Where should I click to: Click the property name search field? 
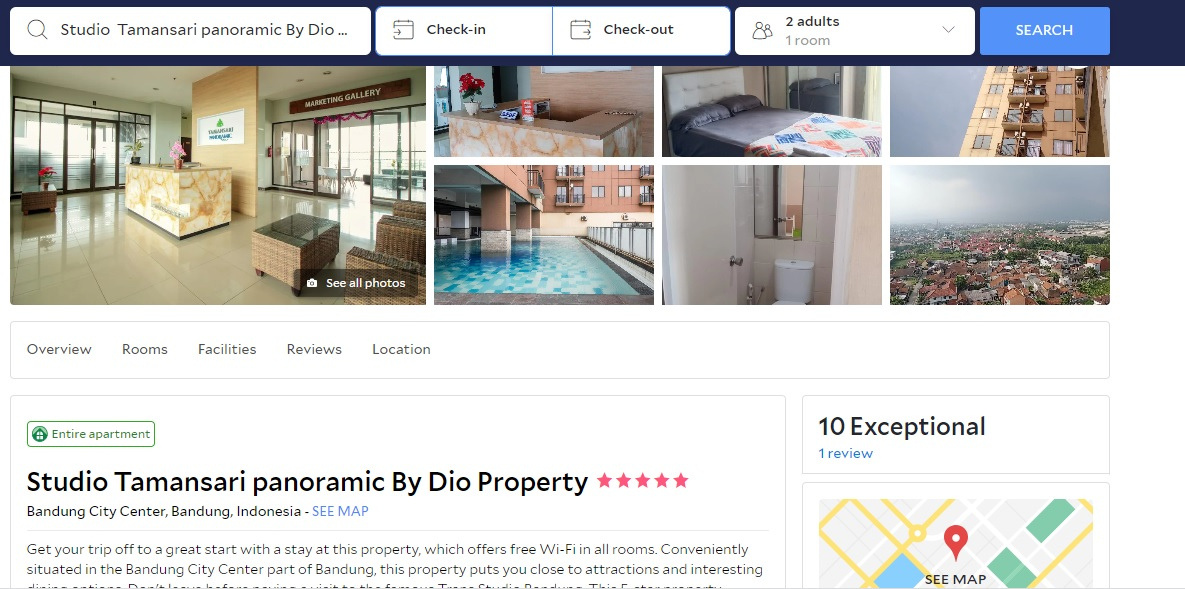190,31
